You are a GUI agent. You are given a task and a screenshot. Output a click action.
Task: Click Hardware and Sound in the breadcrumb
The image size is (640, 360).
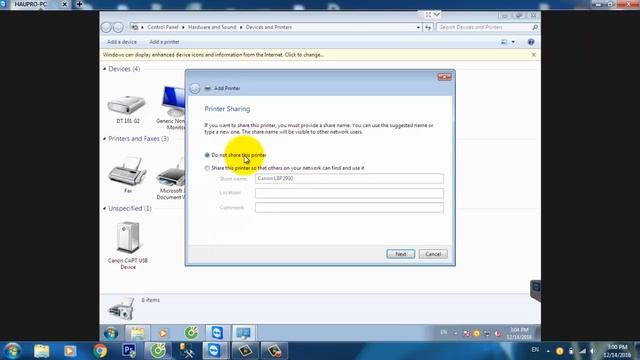[212, 27]
